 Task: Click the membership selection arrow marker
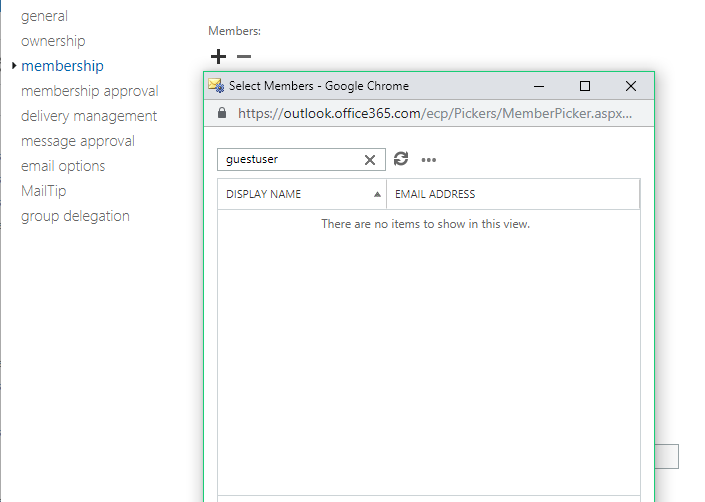point(14,66)
